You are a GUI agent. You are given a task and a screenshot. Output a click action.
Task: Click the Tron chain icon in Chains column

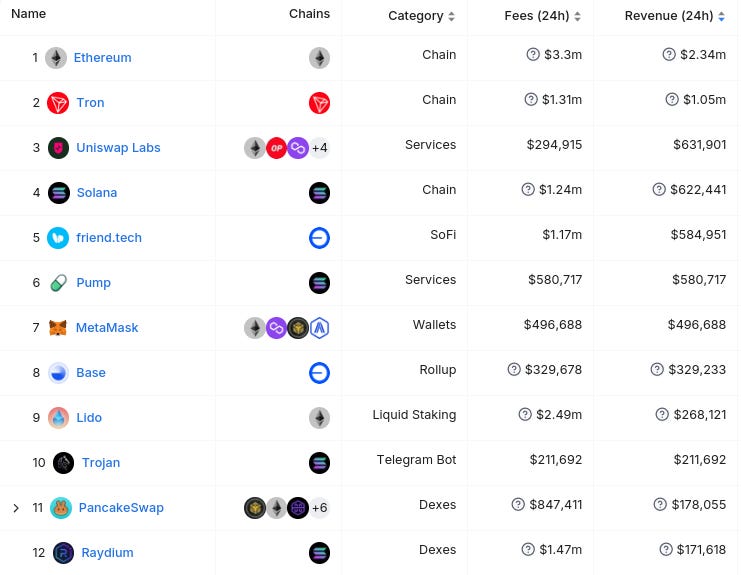point(319,103)
